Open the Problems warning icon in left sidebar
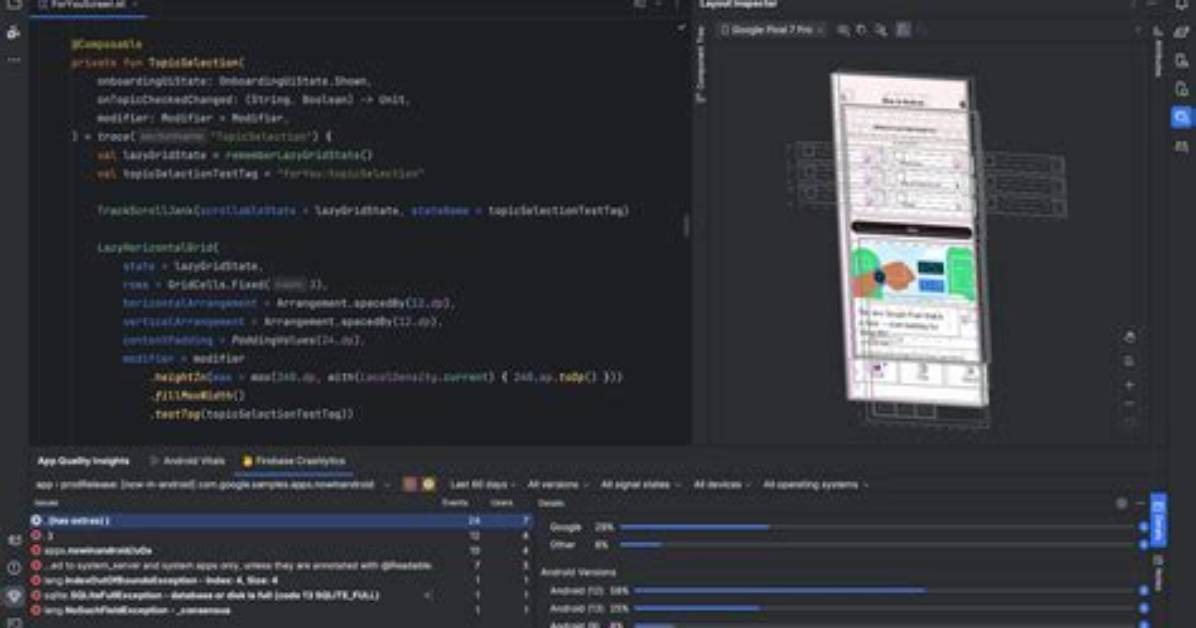This screenshot has height=628, width=1196. [x=14, y=568]
